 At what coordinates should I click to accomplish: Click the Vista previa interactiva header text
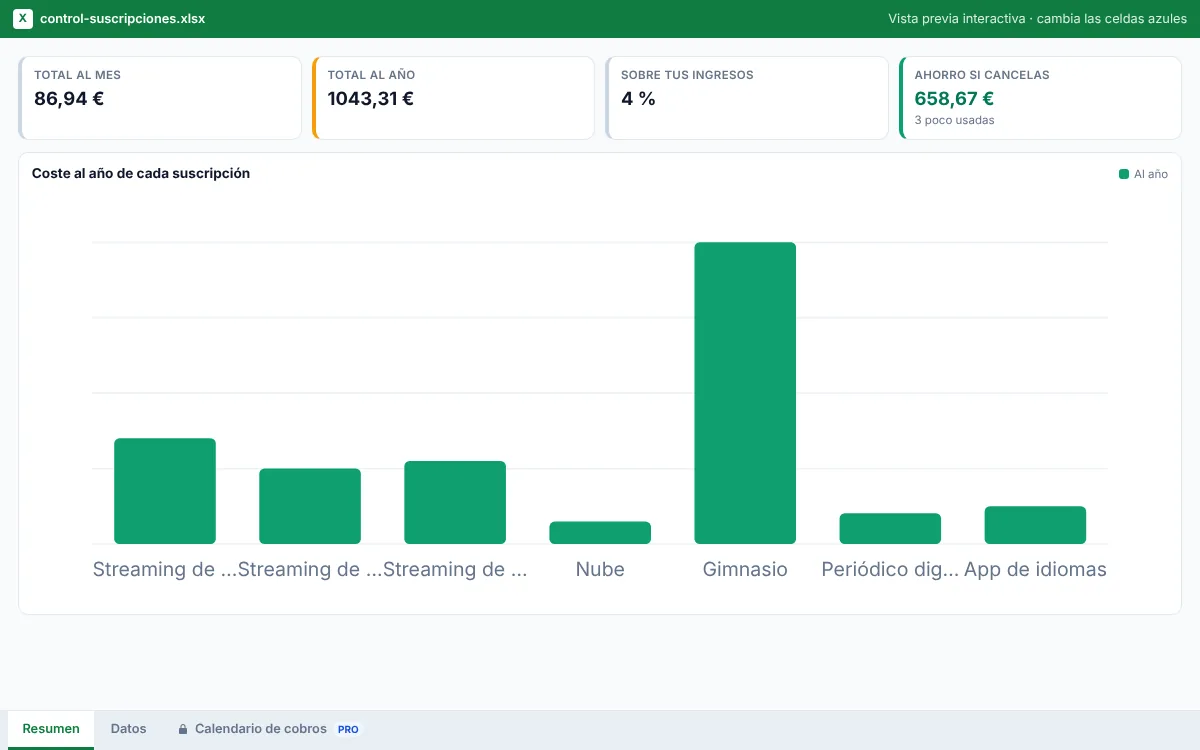point(1037,19)
